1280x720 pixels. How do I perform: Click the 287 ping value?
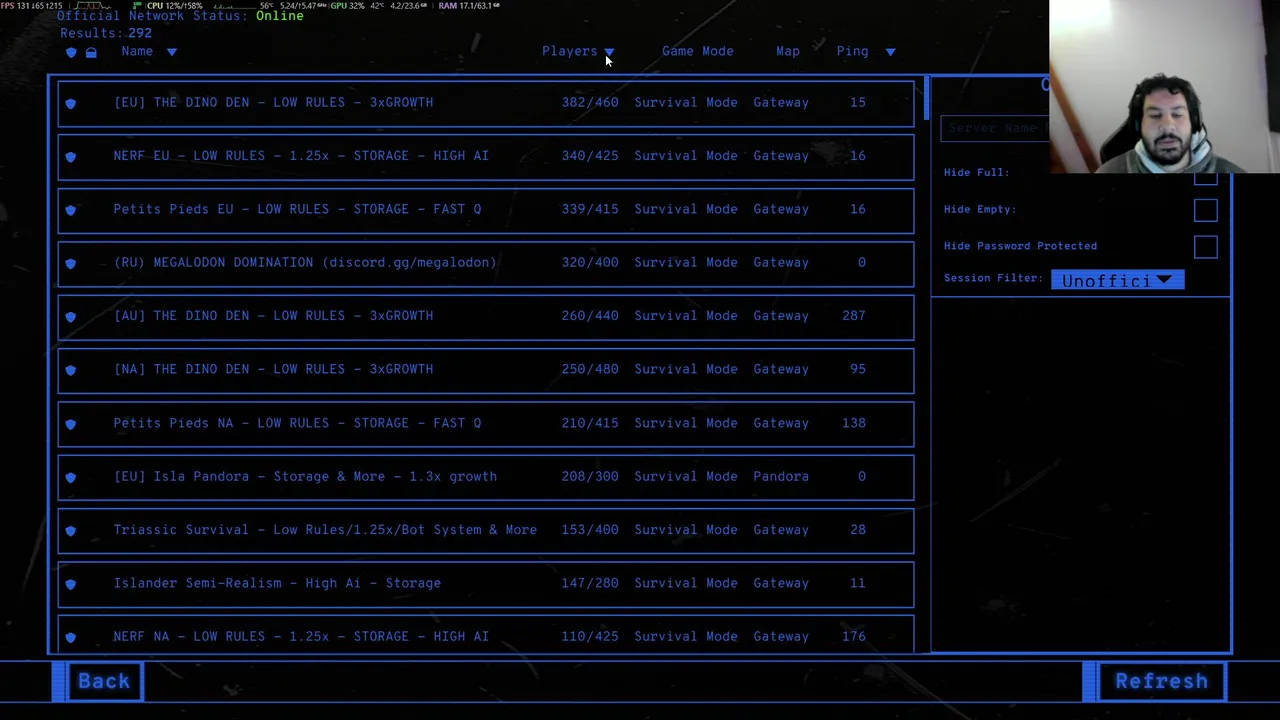tap(854, 316)
